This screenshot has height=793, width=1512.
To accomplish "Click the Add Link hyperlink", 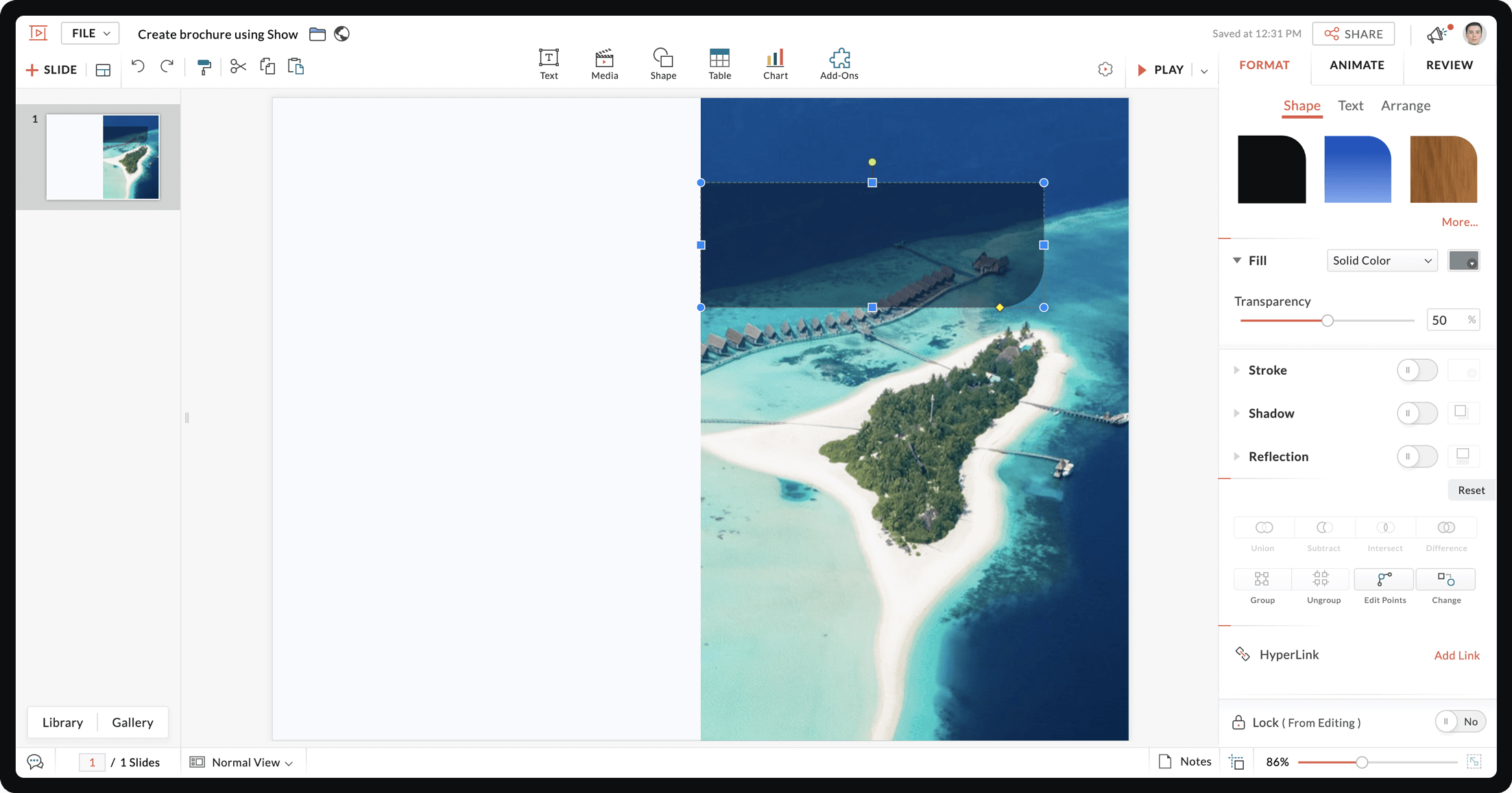I will click(1456, 655).
